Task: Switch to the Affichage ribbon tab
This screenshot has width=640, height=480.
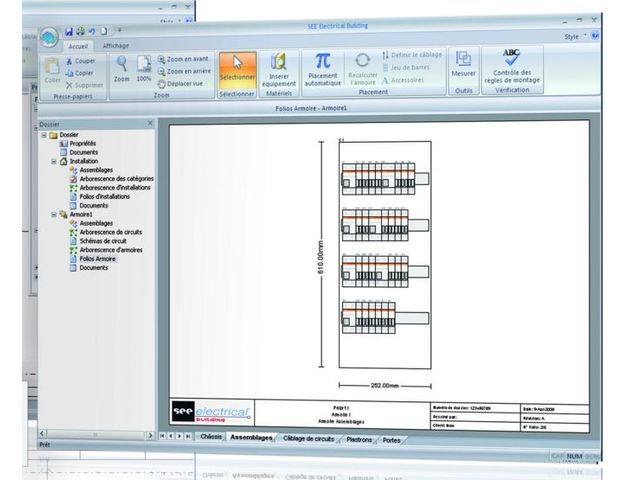Action: tap(116, 45)
